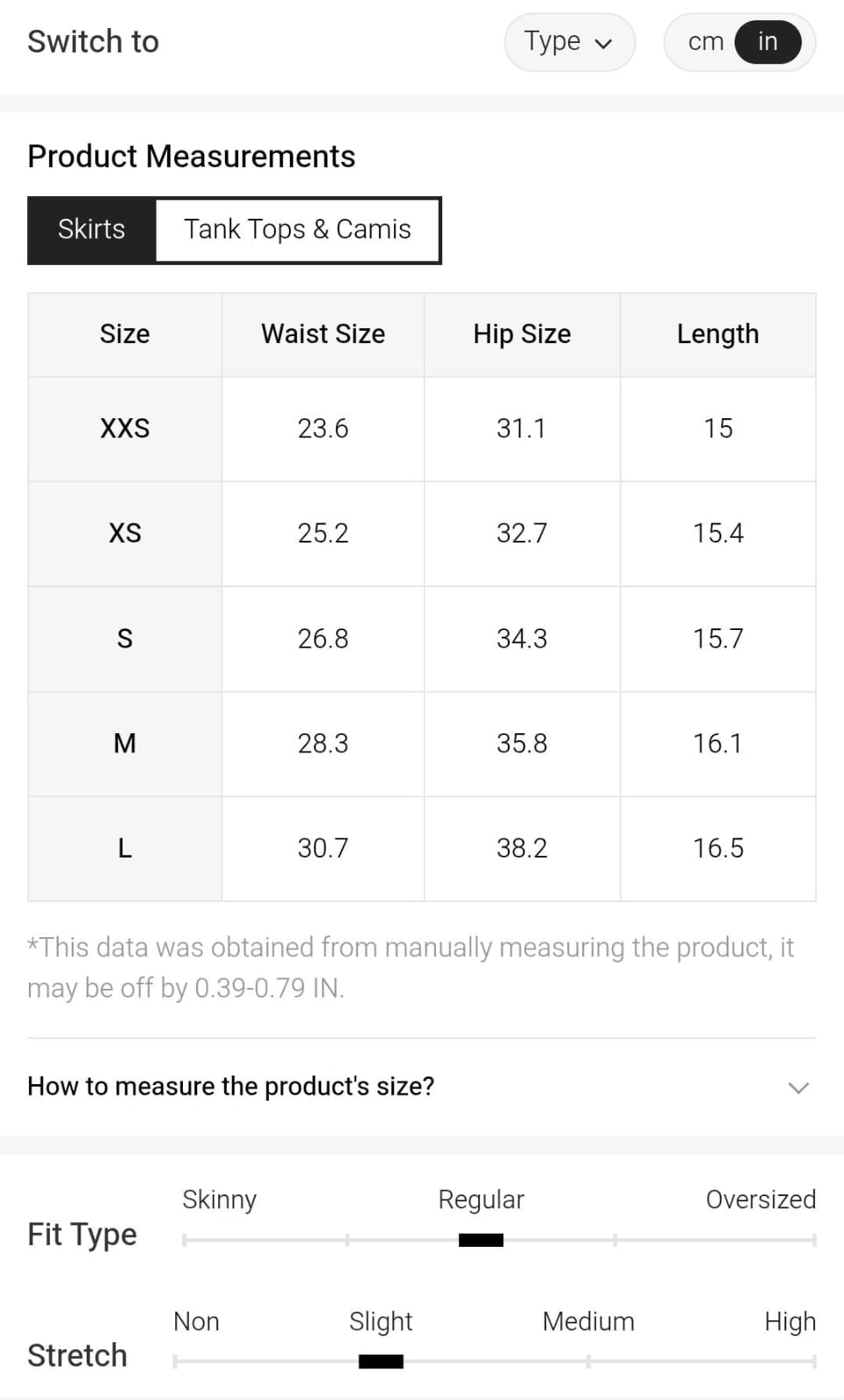The height and width of the screenshot is (1400, 844).
Task: Click the High stretch label
Action: pyautogui.click(x=790, y=1321)
